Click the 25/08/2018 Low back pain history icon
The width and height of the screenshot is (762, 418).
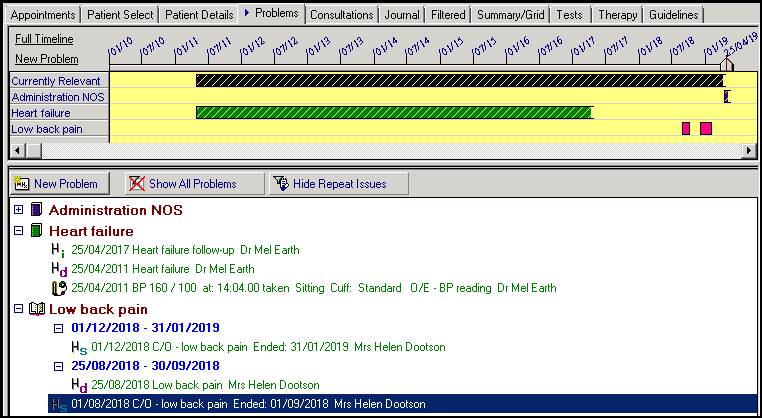point(78,385)
